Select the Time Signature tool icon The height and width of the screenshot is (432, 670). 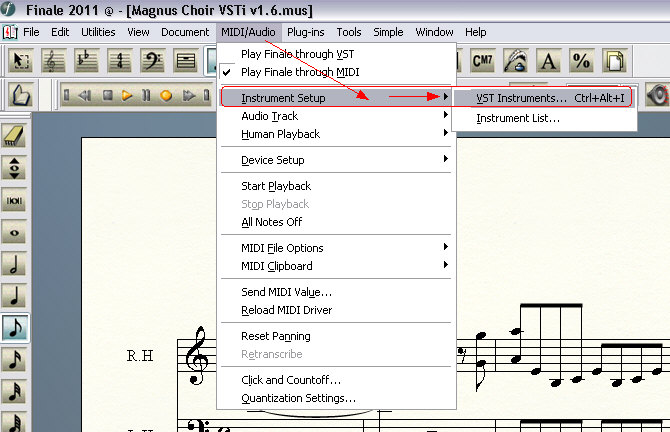pos(120,61)
